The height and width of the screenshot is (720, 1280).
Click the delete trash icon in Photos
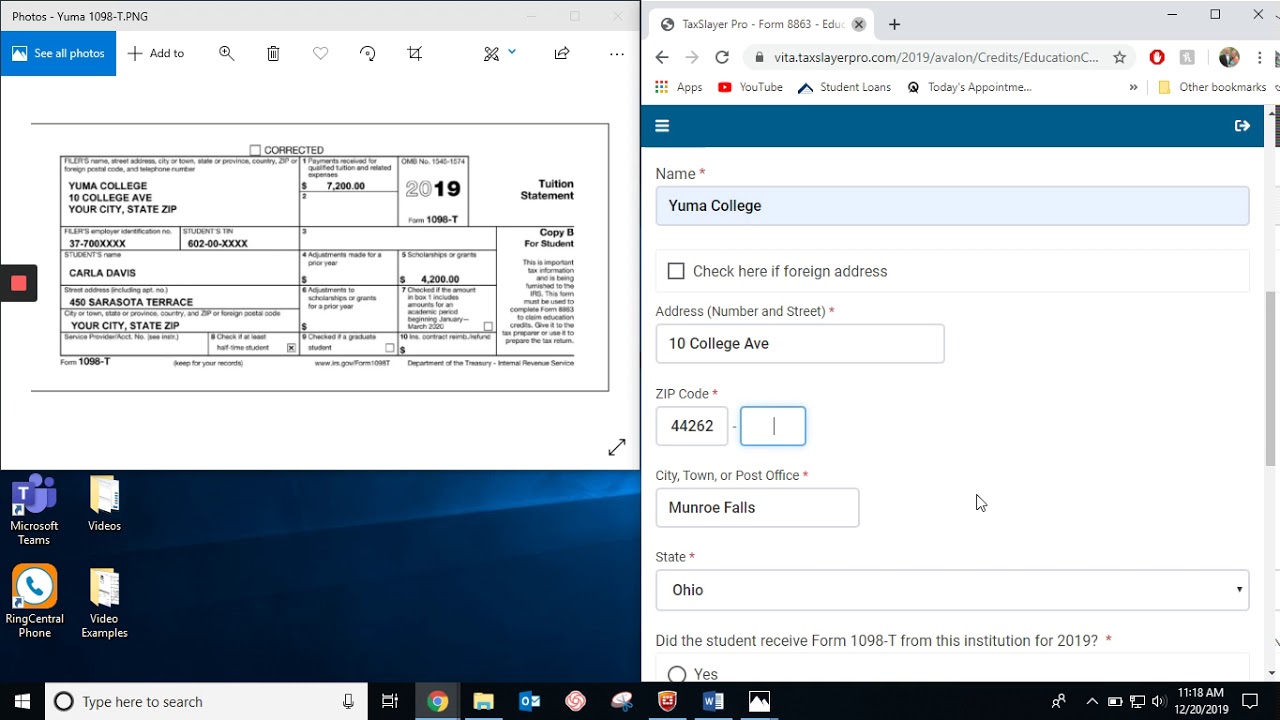click(x=273, y=53)
